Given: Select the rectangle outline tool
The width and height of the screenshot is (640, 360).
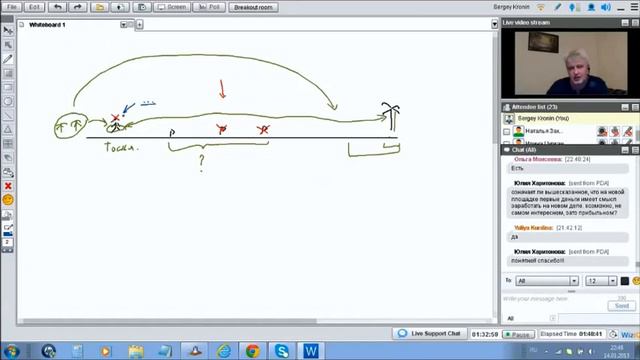Looking at the screenshot, I should 8,87.
